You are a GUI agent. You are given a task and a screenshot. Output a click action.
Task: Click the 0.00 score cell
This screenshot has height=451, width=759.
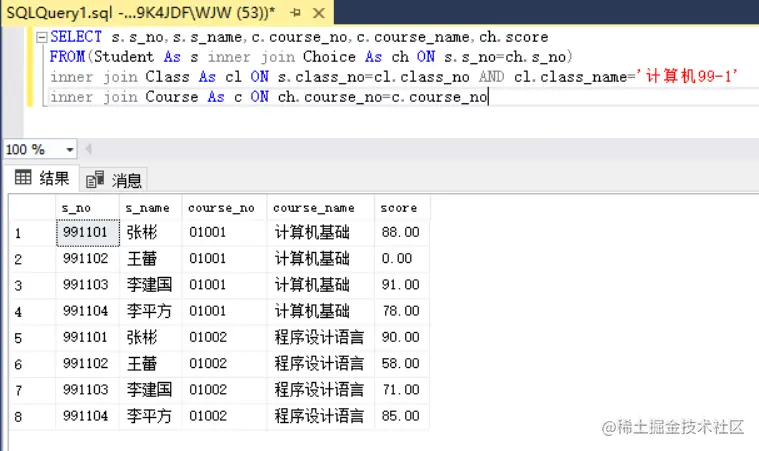tap(402, 259)
